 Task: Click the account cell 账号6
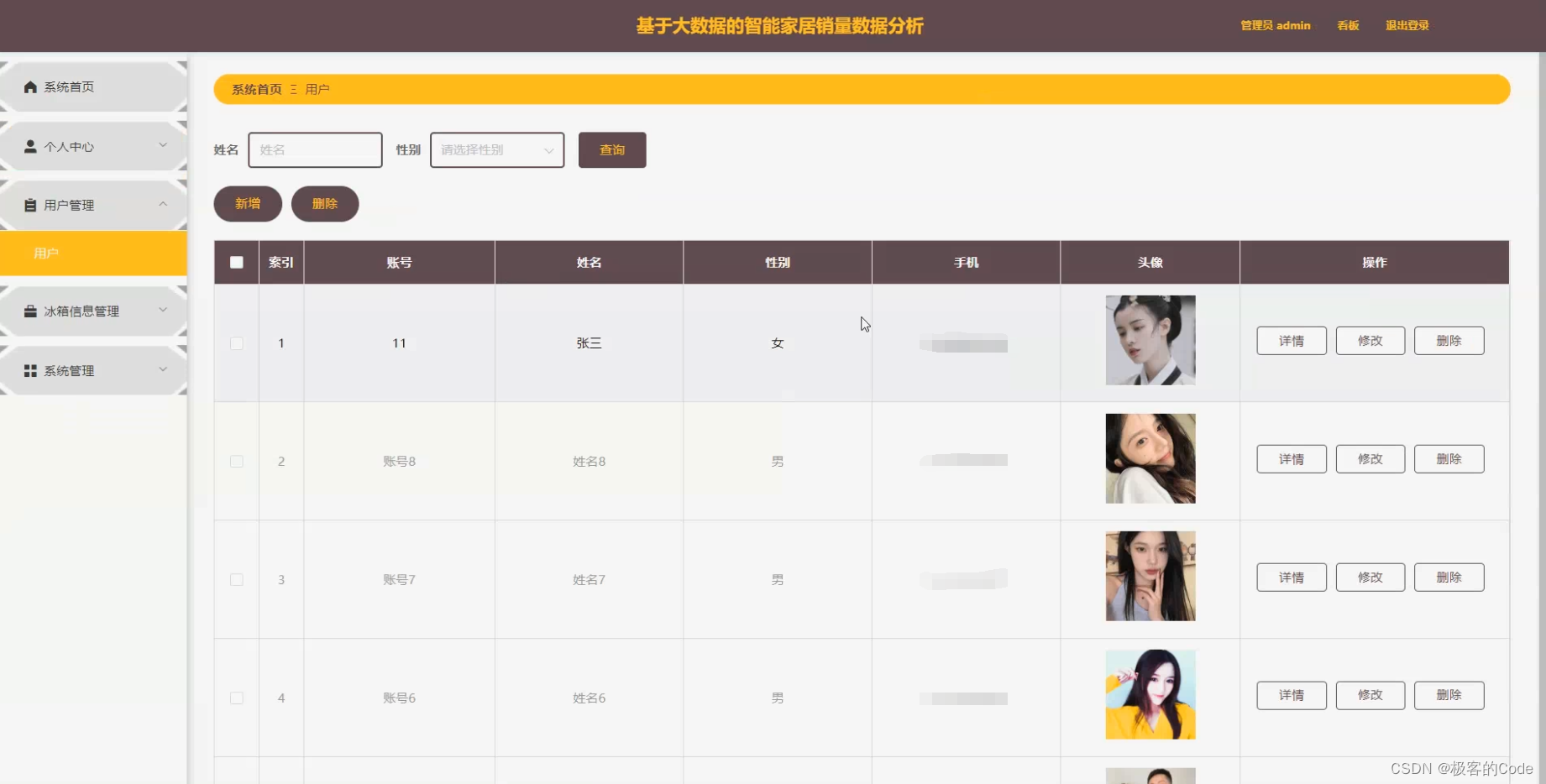pos(399,698)
